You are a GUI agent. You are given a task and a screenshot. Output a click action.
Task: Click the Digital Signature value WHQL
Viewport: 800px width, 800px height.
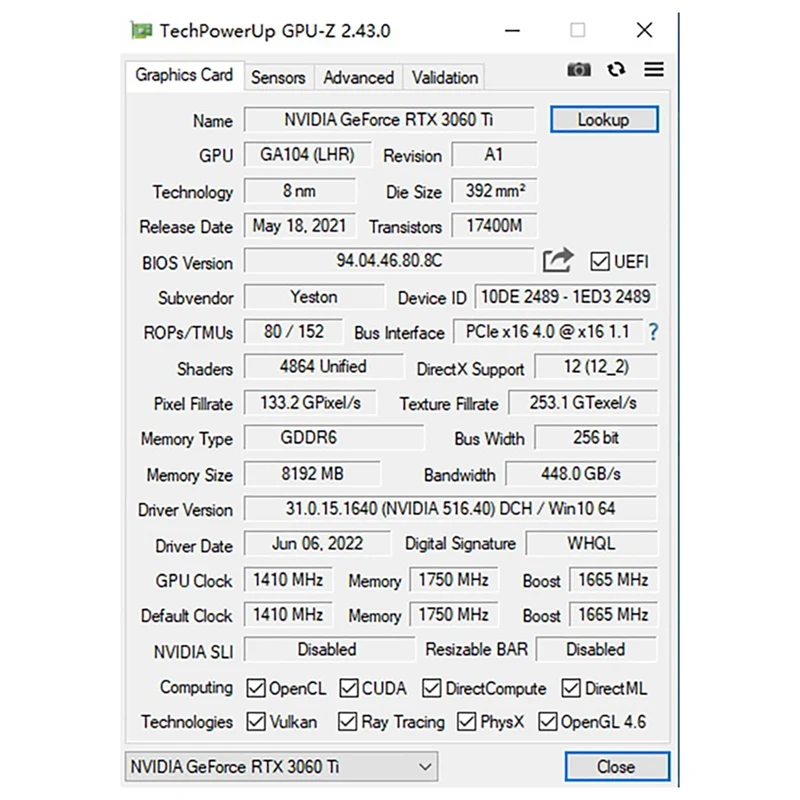coord(591,543)
